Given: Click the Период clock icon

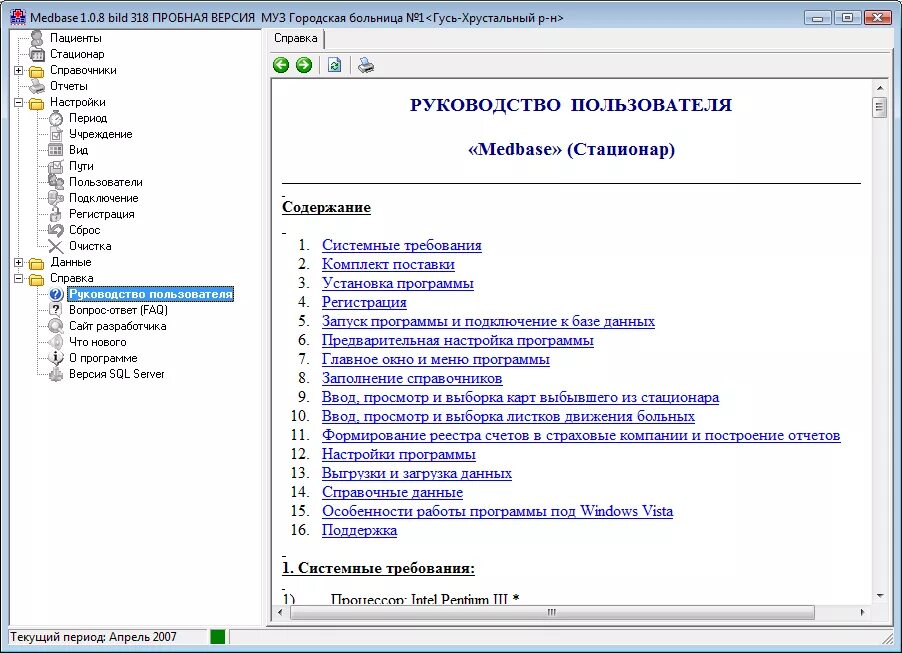Looking at the screenshot, I should (56, 118).
